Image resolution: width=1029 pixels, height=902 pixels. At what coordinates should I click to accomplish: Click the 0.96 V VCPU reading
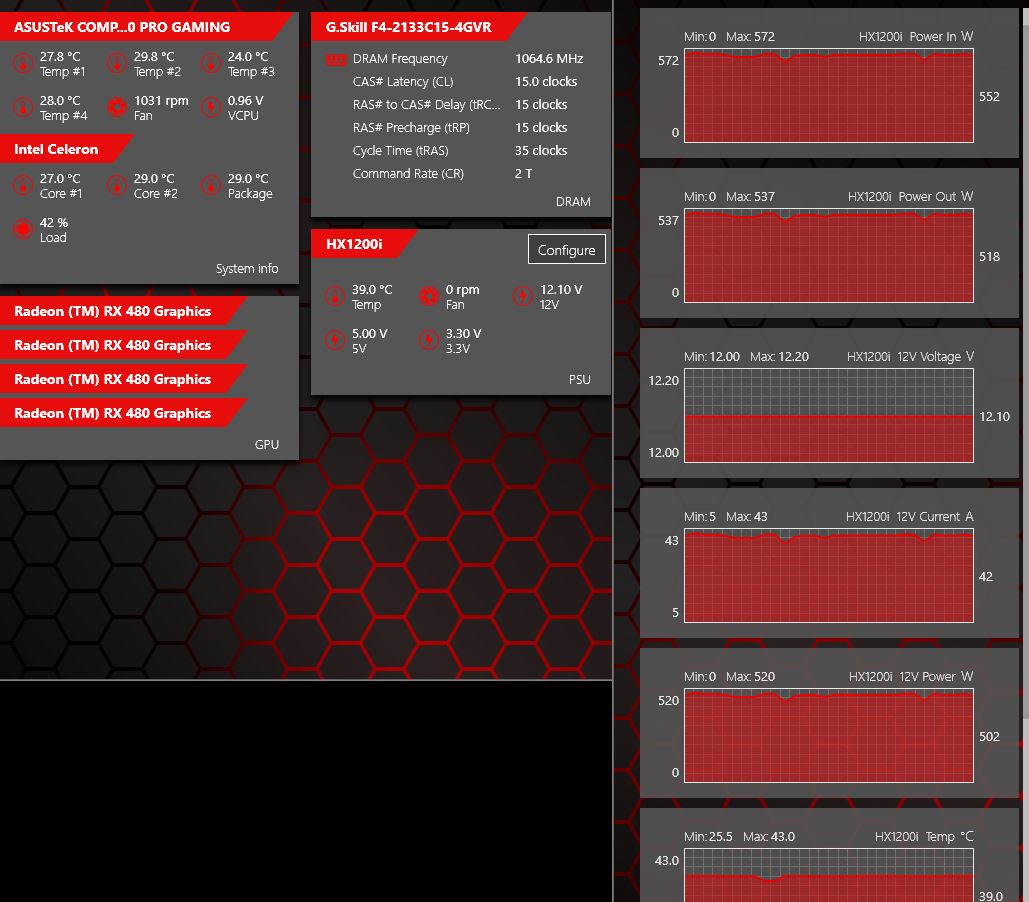(x=245, y=100)
